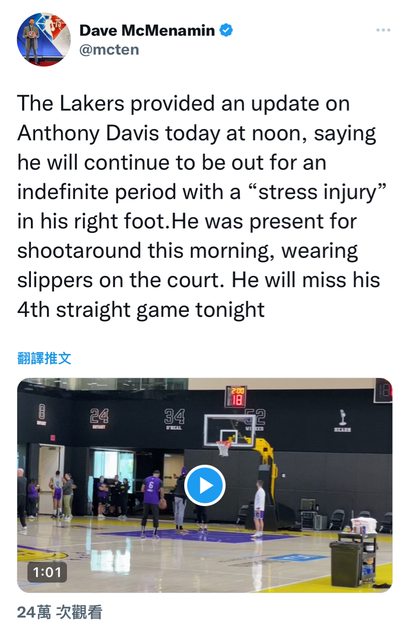Open the three-dot more options menu
This screenshot has width=410, height=640.
click(x=383, y=30)
